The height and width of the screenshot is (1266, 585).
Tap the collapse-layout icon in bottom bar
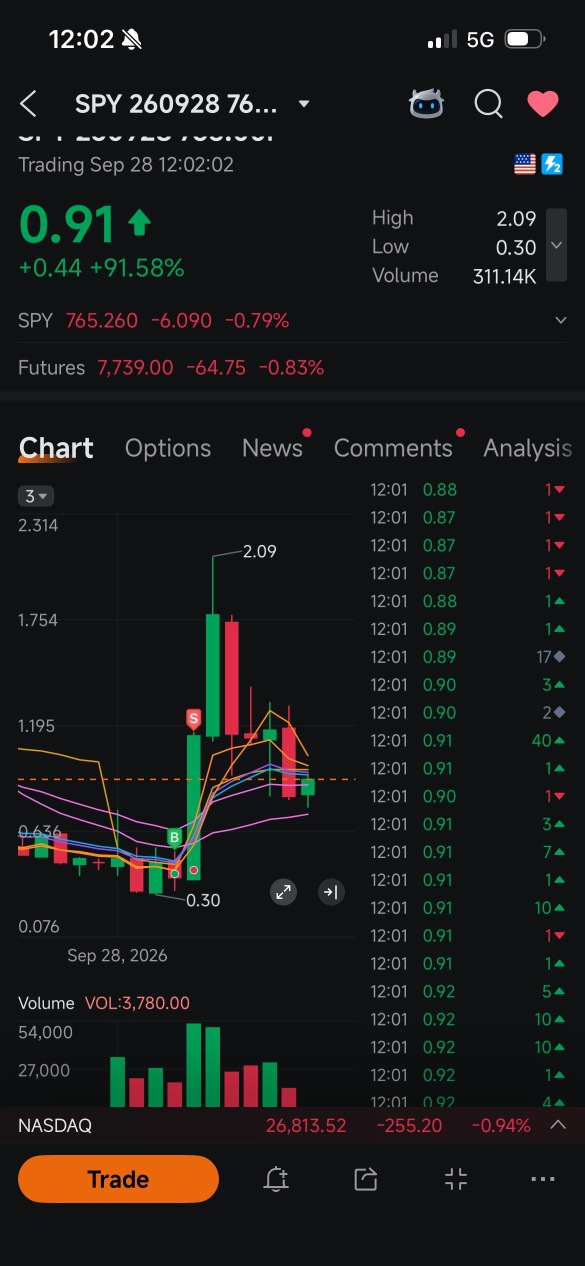[x=456, y=1179]
